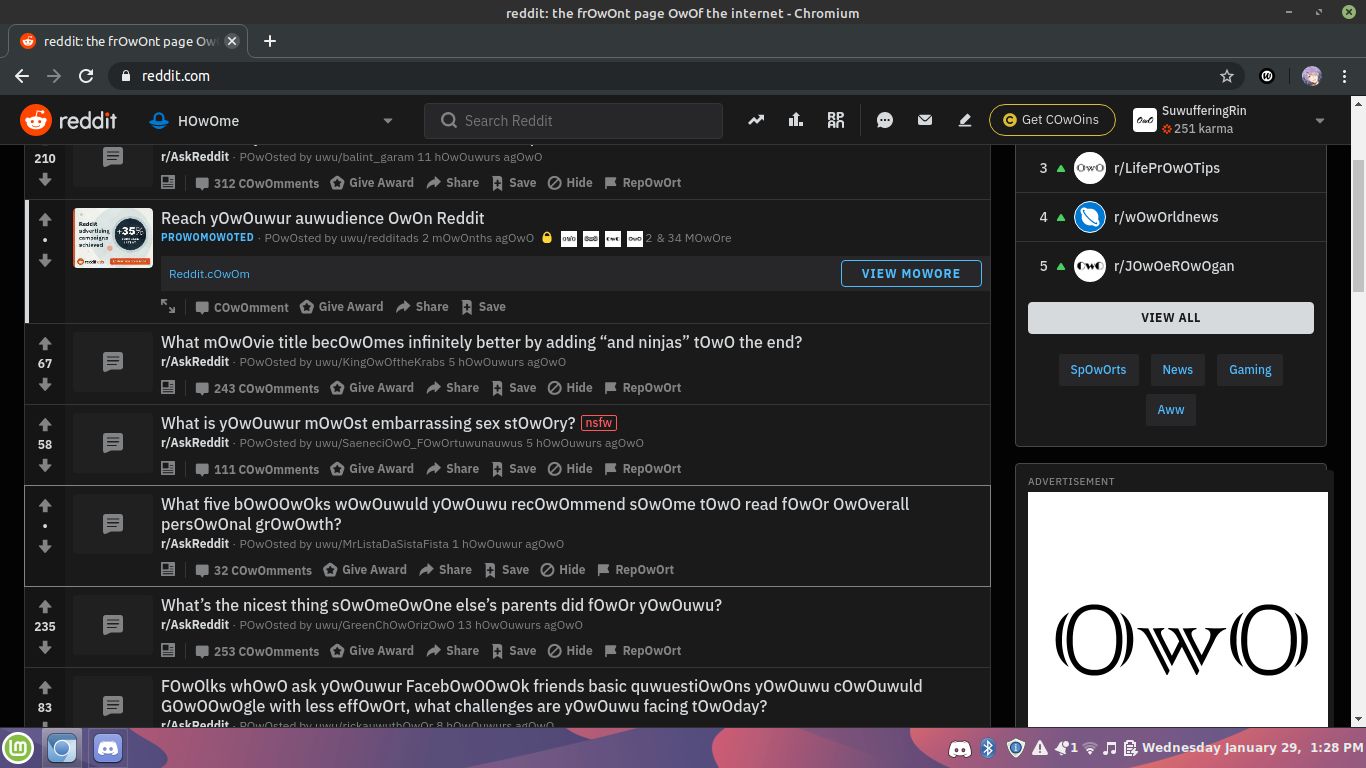Click inside the Search Reddit field
Viewport: 1366px width, 768px height.
573,120
